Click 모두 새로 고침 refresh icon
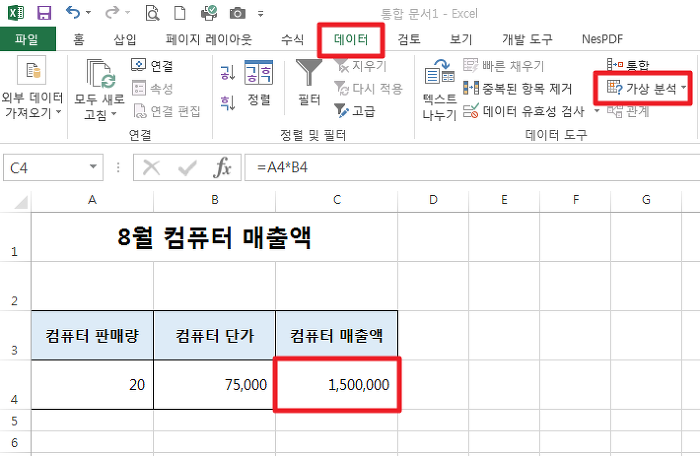Image resolution: width=700 pixels, height=456 pixels. [x=101, y=74]
